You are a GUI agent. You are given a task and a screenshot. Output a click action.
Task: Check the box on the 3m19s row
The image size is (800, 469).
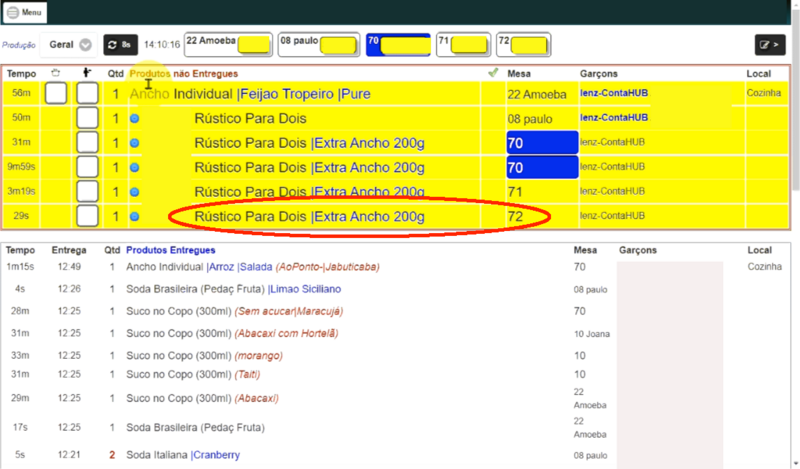[x=87, y=191]
